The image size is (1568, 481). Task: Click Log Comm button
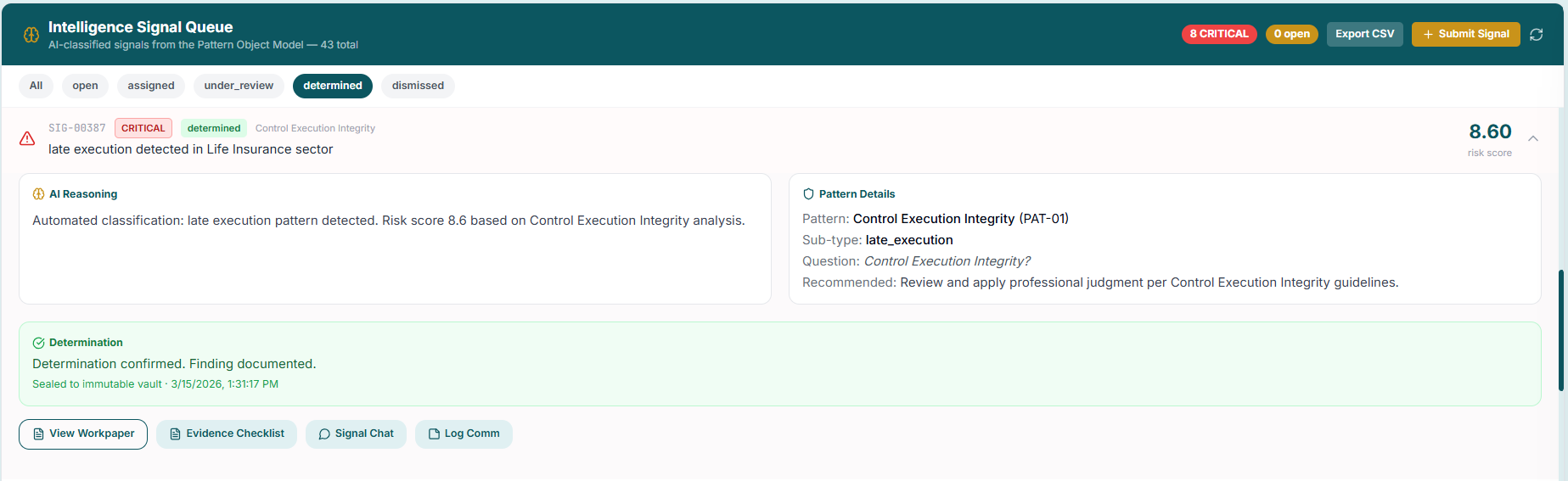(464, 433)
